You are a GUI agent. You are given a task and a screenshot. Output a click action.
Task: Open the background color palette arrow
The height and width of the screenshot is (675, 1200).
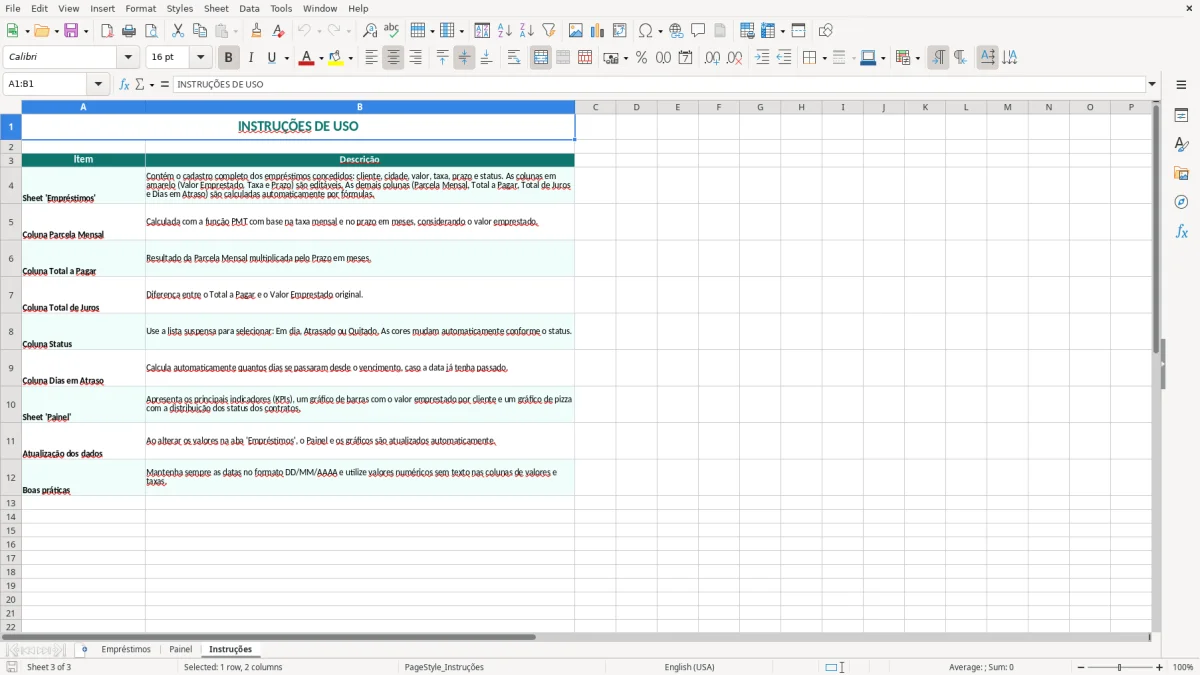(350, 58)
